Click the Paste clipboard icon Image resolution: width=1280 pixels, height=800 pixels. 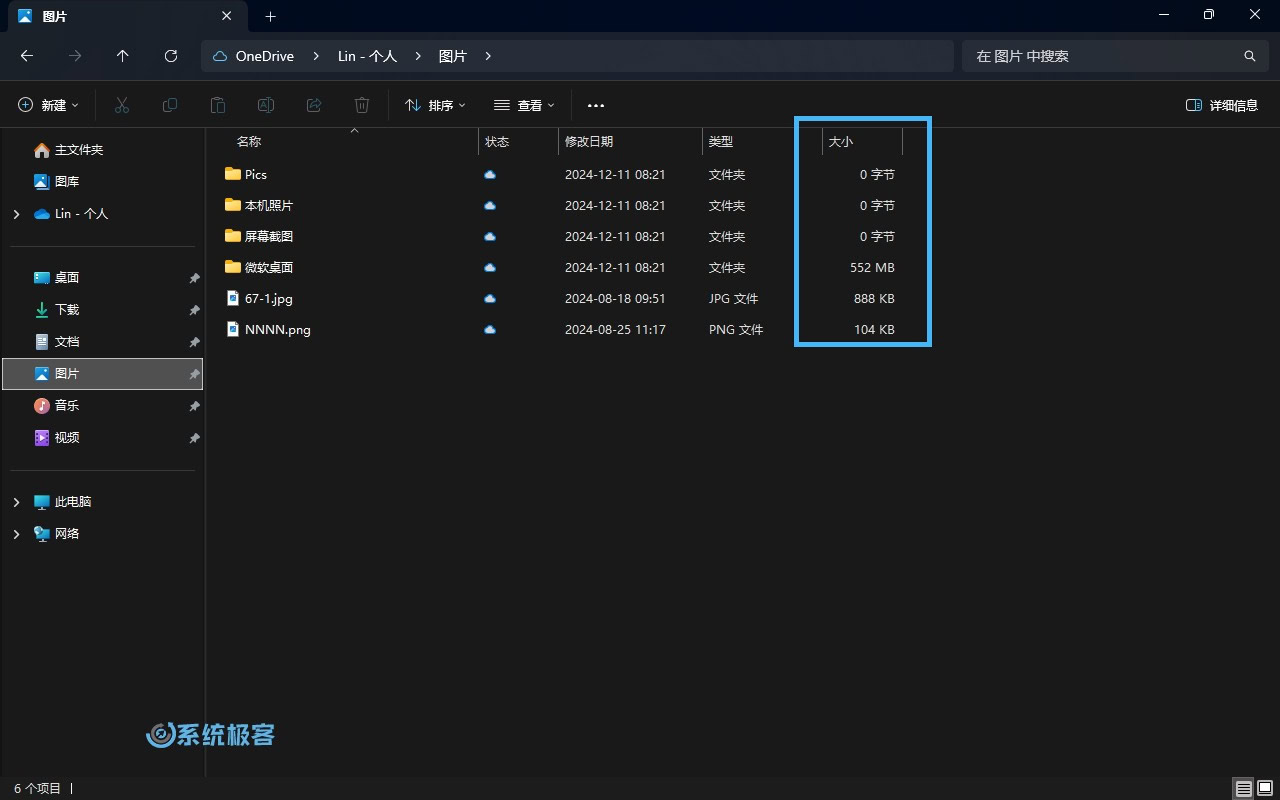tap(218, 105)
